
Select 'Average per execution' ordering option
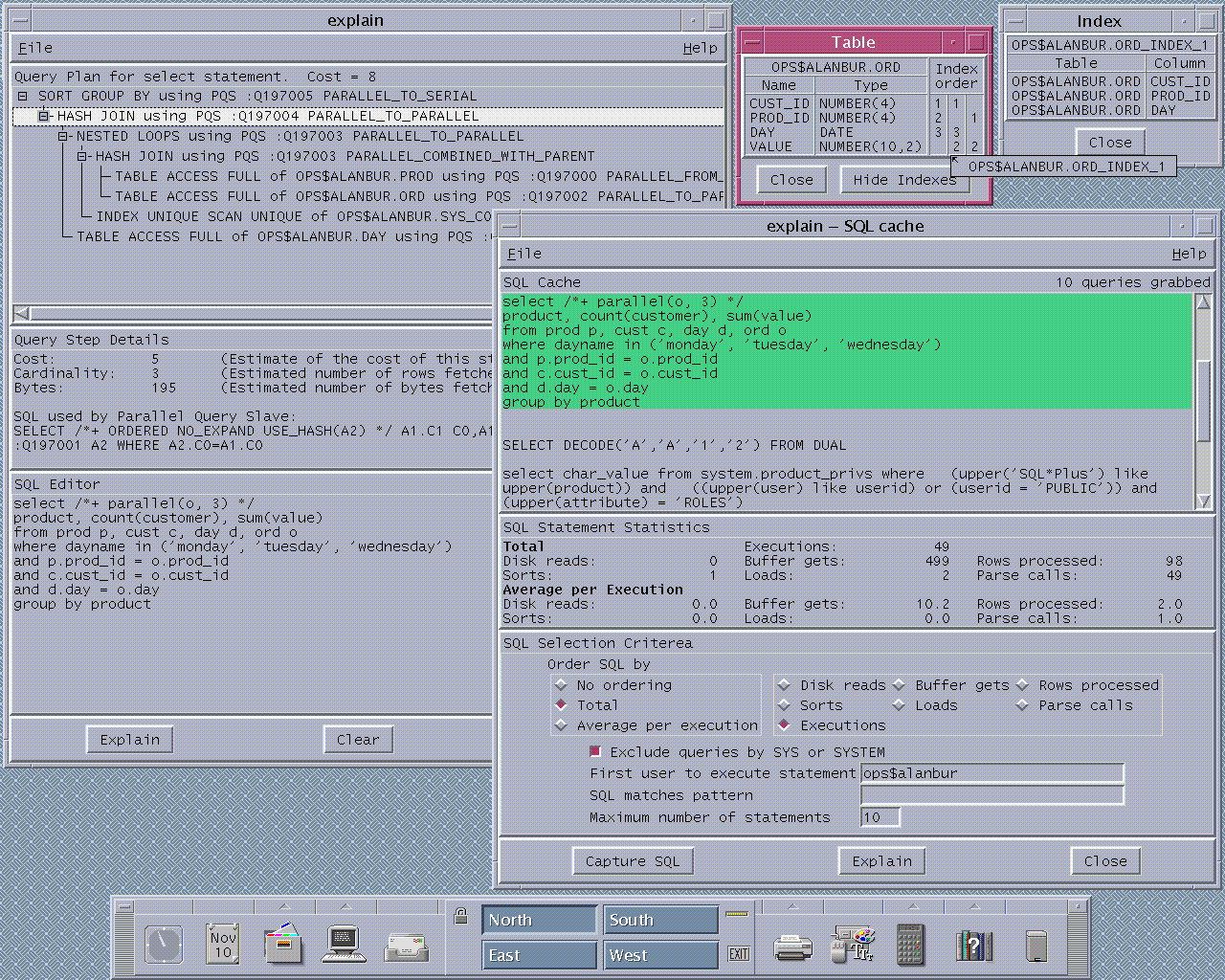pyautogui.click(x=561, y=726)
